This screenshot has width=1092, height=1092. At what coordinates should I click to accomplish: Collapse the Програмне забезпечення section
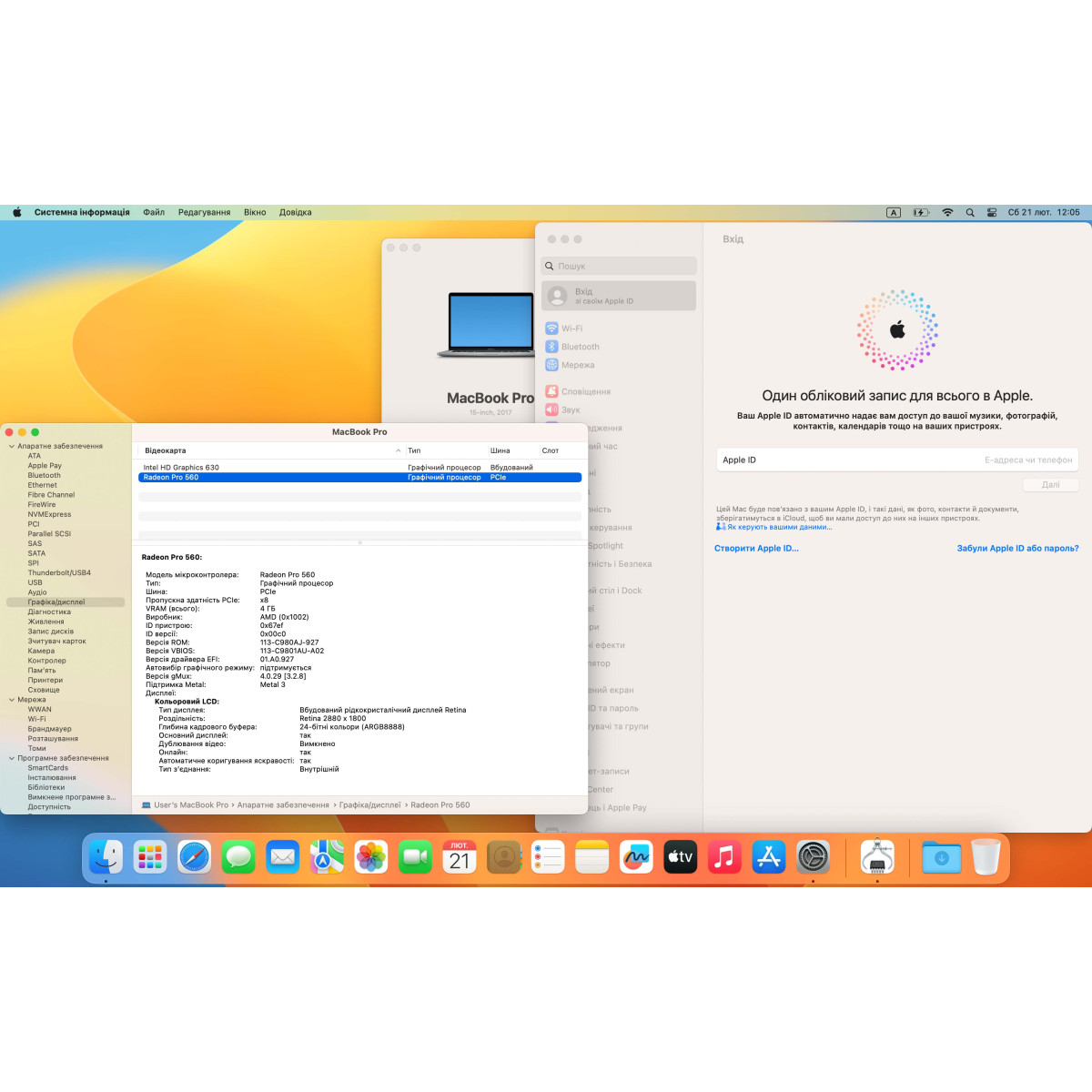[12, 758]
